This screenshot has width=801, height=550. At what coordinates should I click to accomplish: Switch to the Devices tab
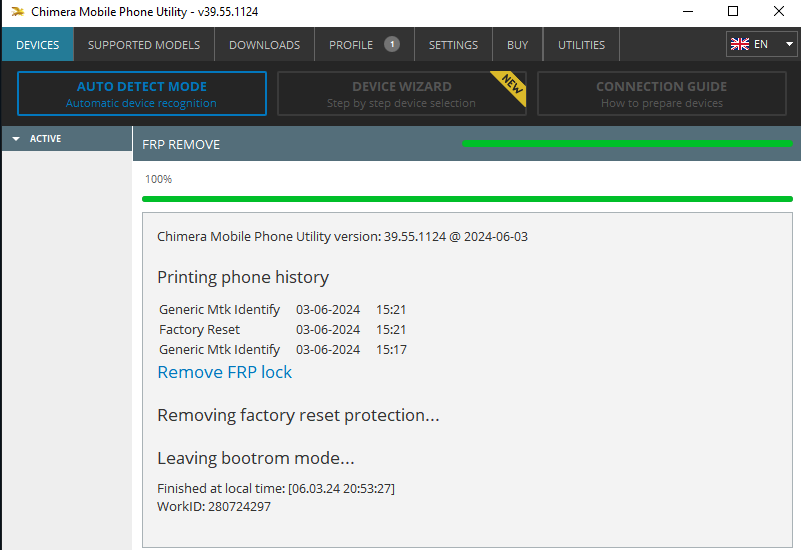coord(37,45)
